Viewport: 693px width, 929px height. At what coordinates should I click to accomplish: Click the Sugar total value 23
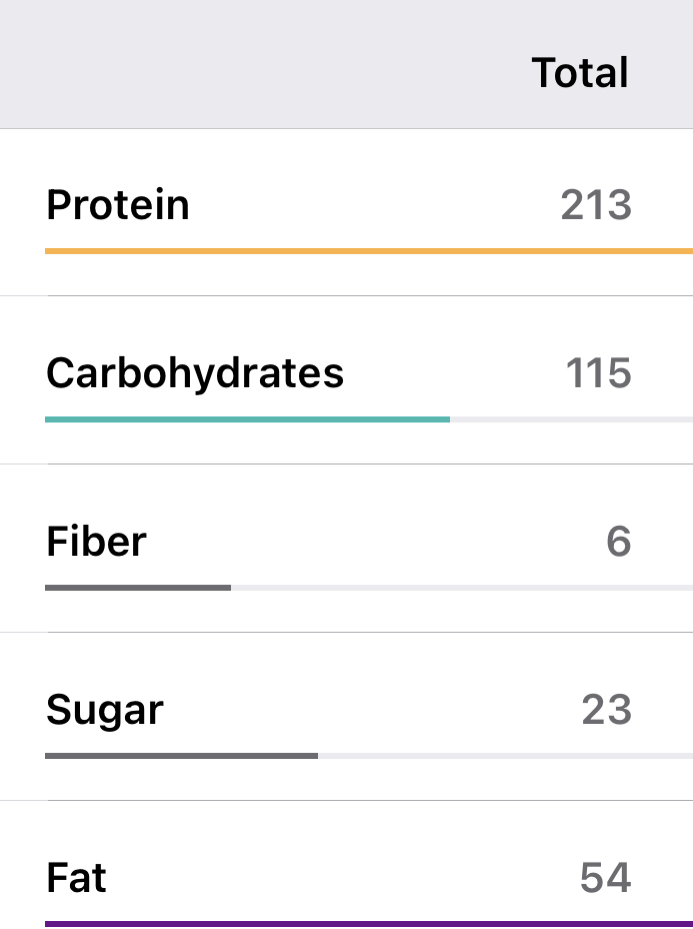point(606,710)
